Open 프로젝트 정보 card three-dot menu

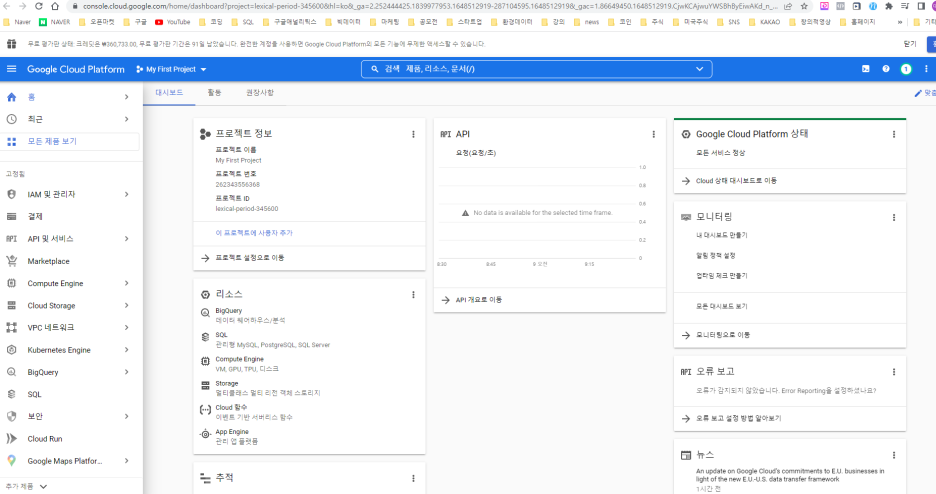(x=413, y=134)
